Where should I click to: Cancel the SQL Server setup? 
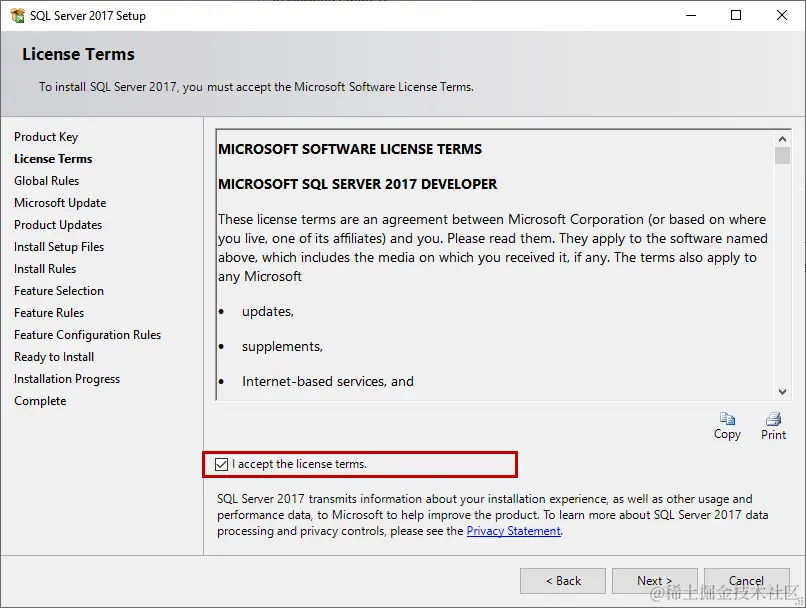coord(746,581)
